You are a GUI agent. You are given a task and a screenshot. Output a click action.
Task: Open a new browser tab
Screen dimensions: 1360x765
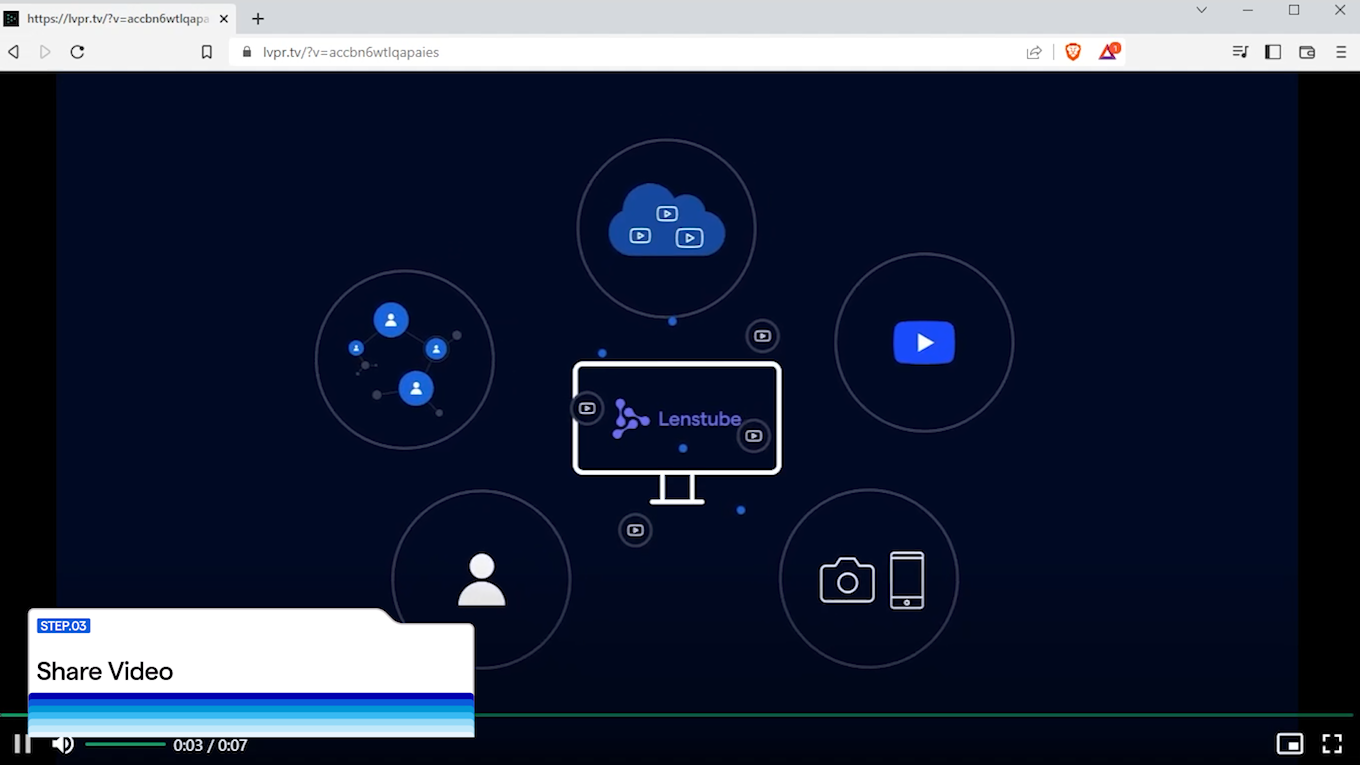pos(258,18)
